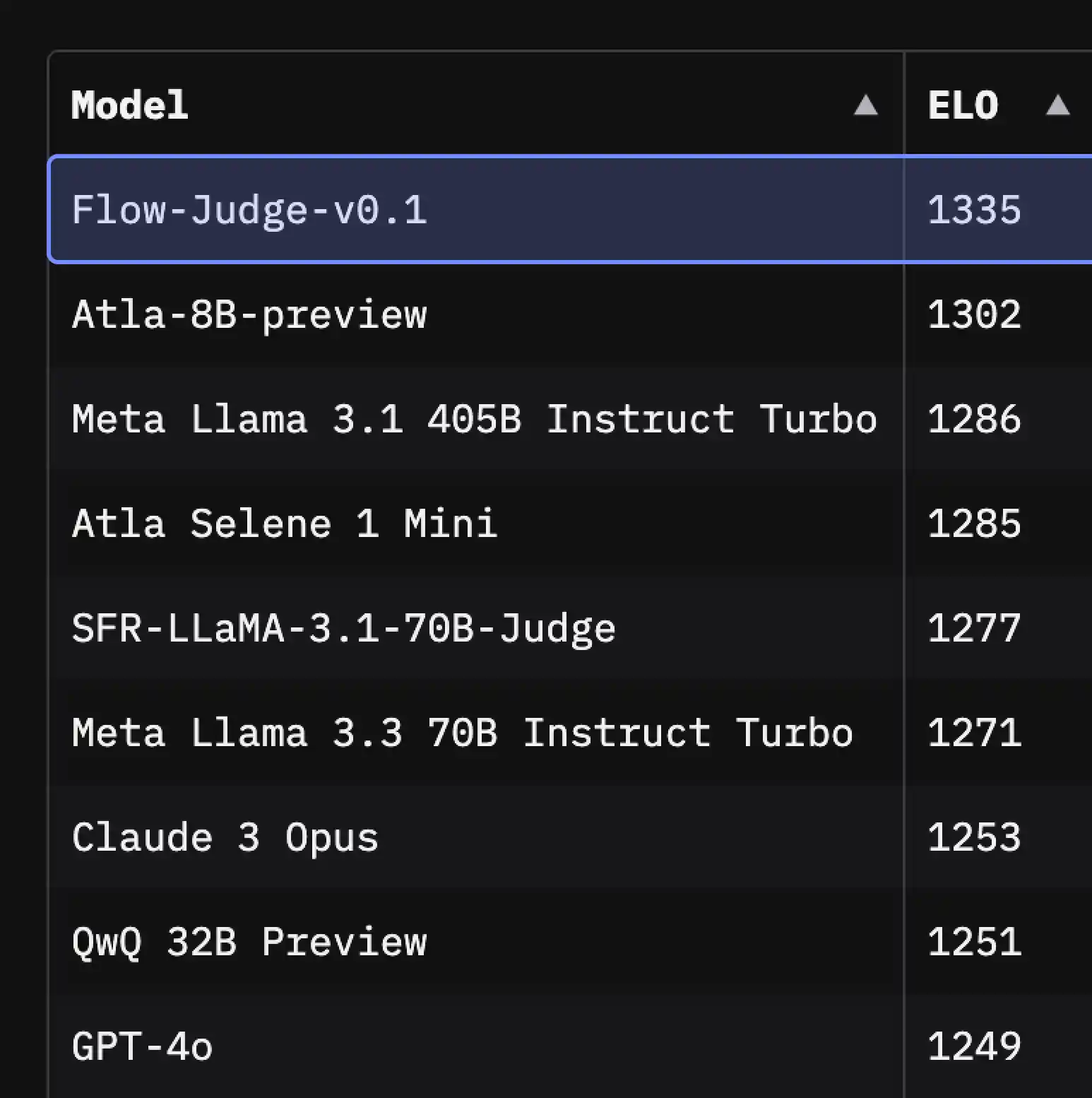
Task: Click the 1302 ELO score cell
Action: (974, 314)
